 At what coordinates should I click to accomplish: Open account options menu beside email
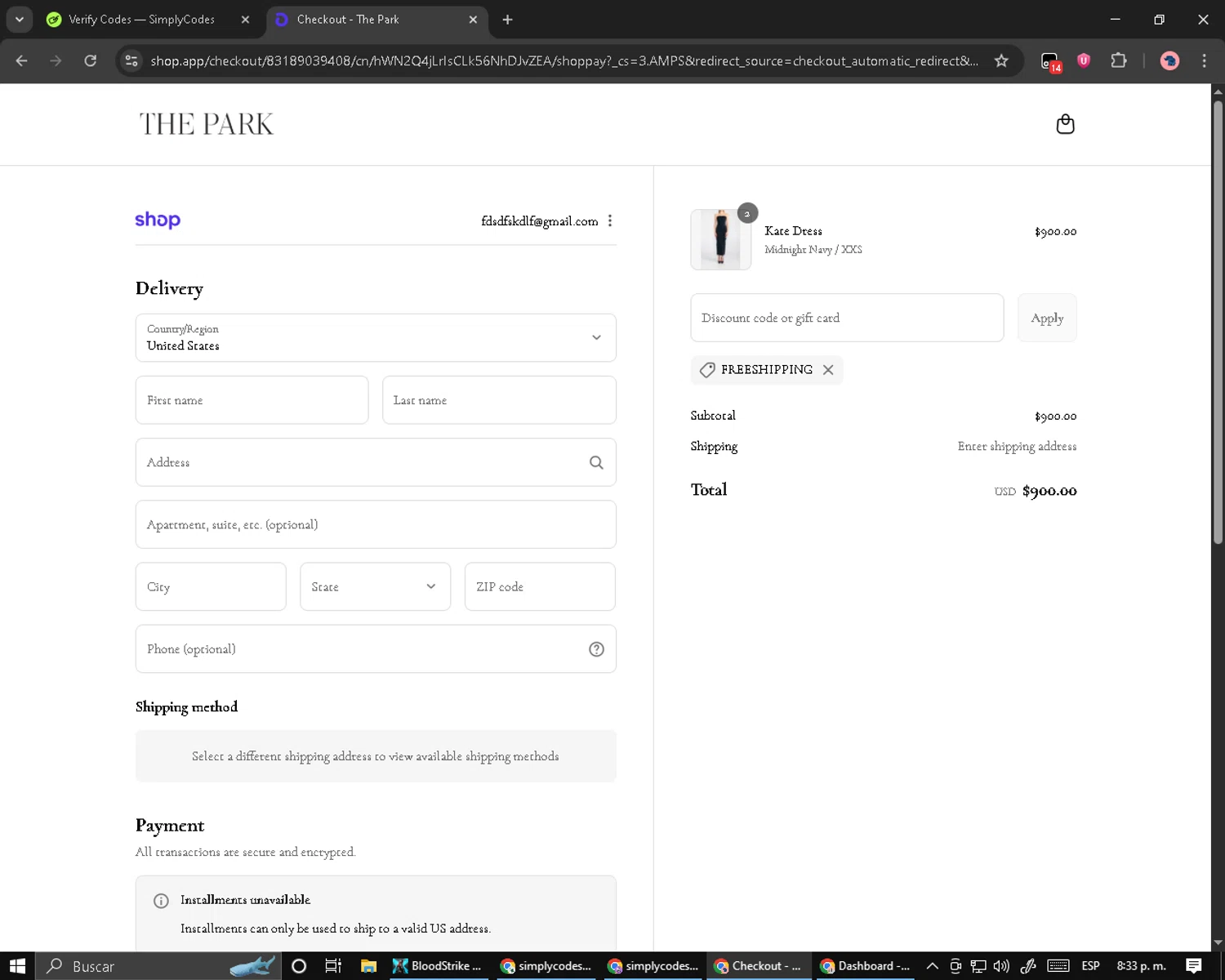tap(610, 220)
